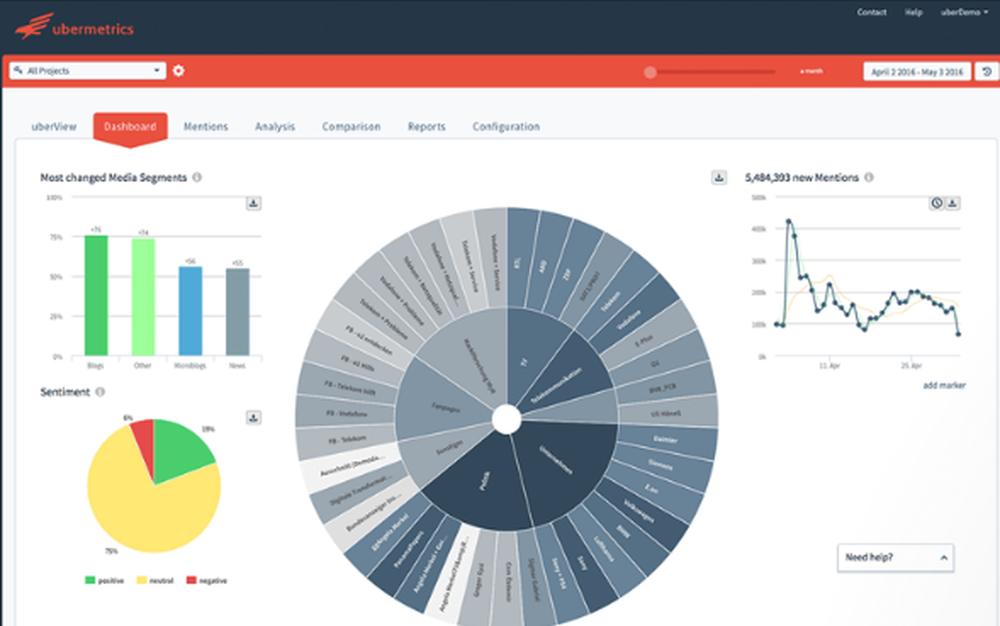Click the Siemens outer segment
Viewport: 1000px width, 626px height.
click(660, 465)
